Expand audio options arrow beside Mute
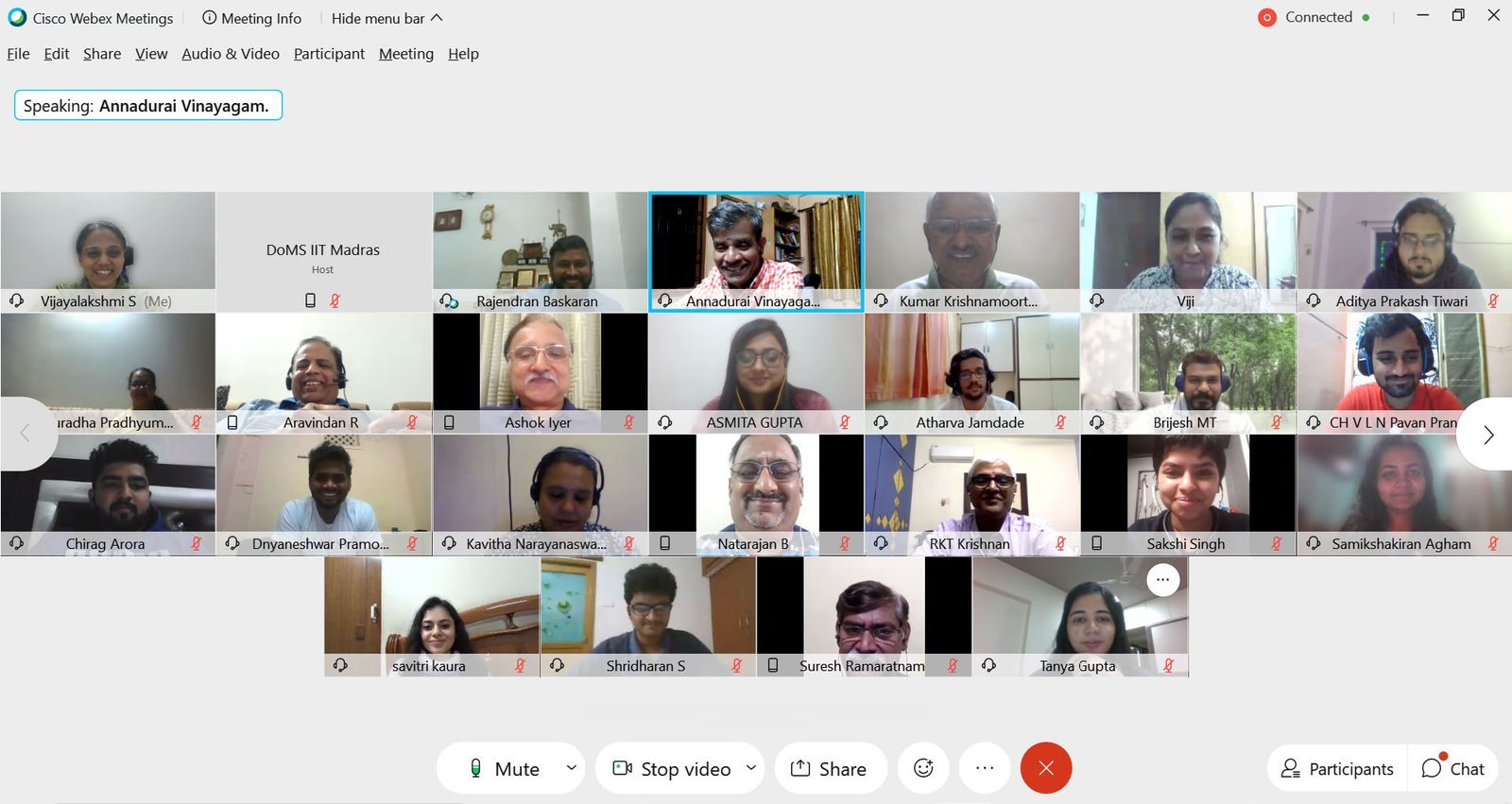 [x=571, y=768]
